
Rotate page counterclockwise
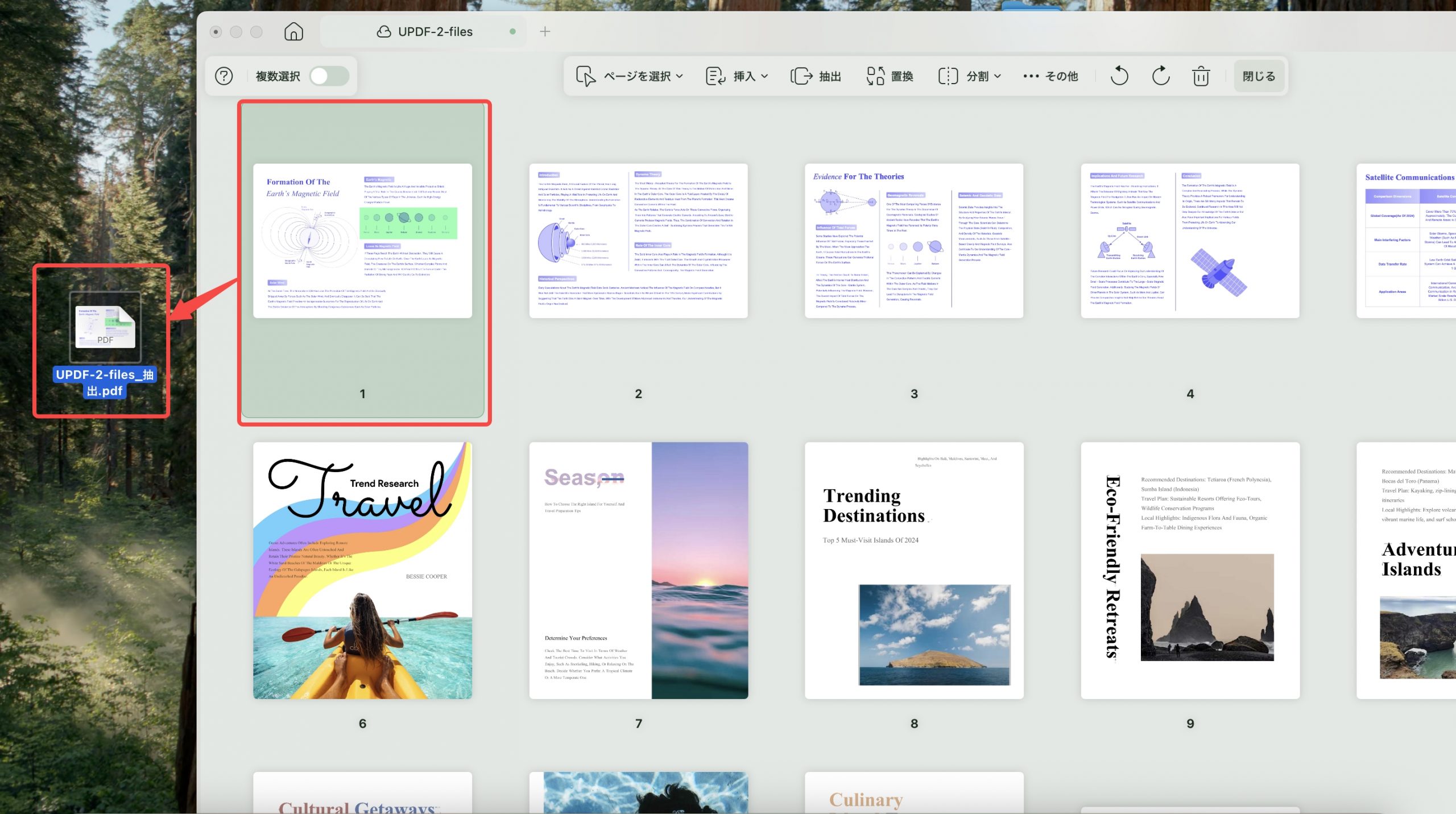tap(1119, 76)
